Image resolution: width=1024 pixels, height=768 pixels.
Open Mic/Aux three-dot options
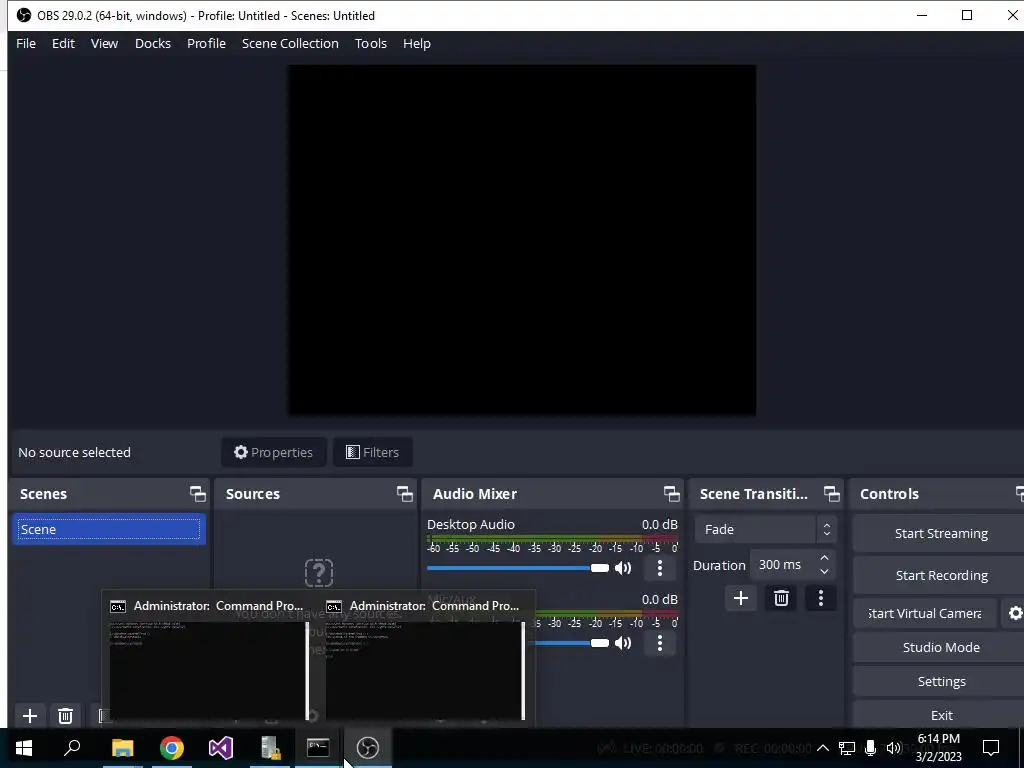tap(660, 643)
